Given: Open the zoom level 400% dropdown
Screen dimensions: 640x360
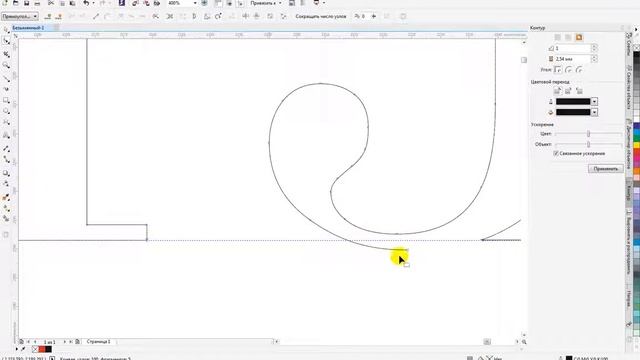Looking at the screenshot, I should [195, 3].
